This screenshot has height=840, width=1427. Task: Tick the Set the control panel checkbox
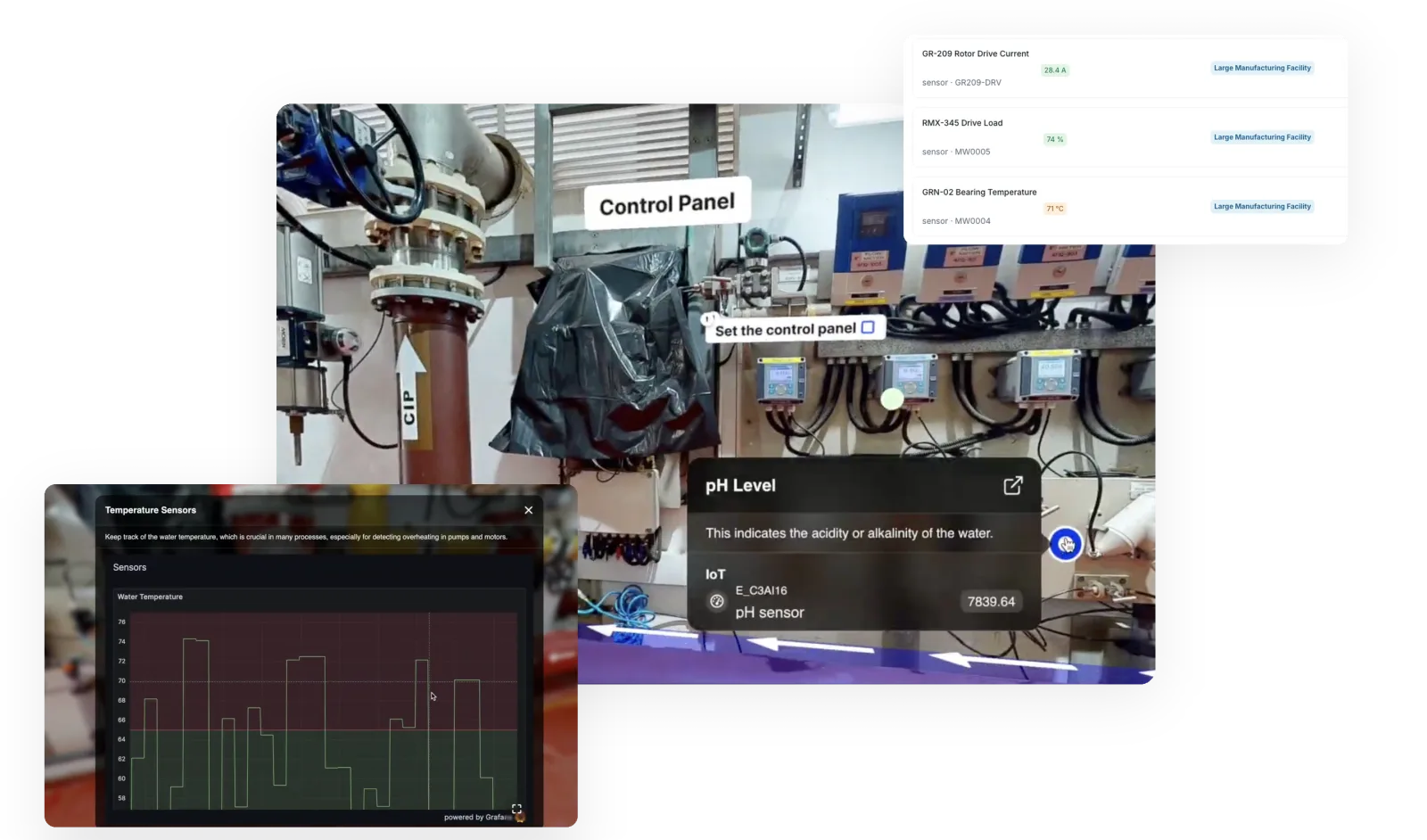(x=868, y=327)
